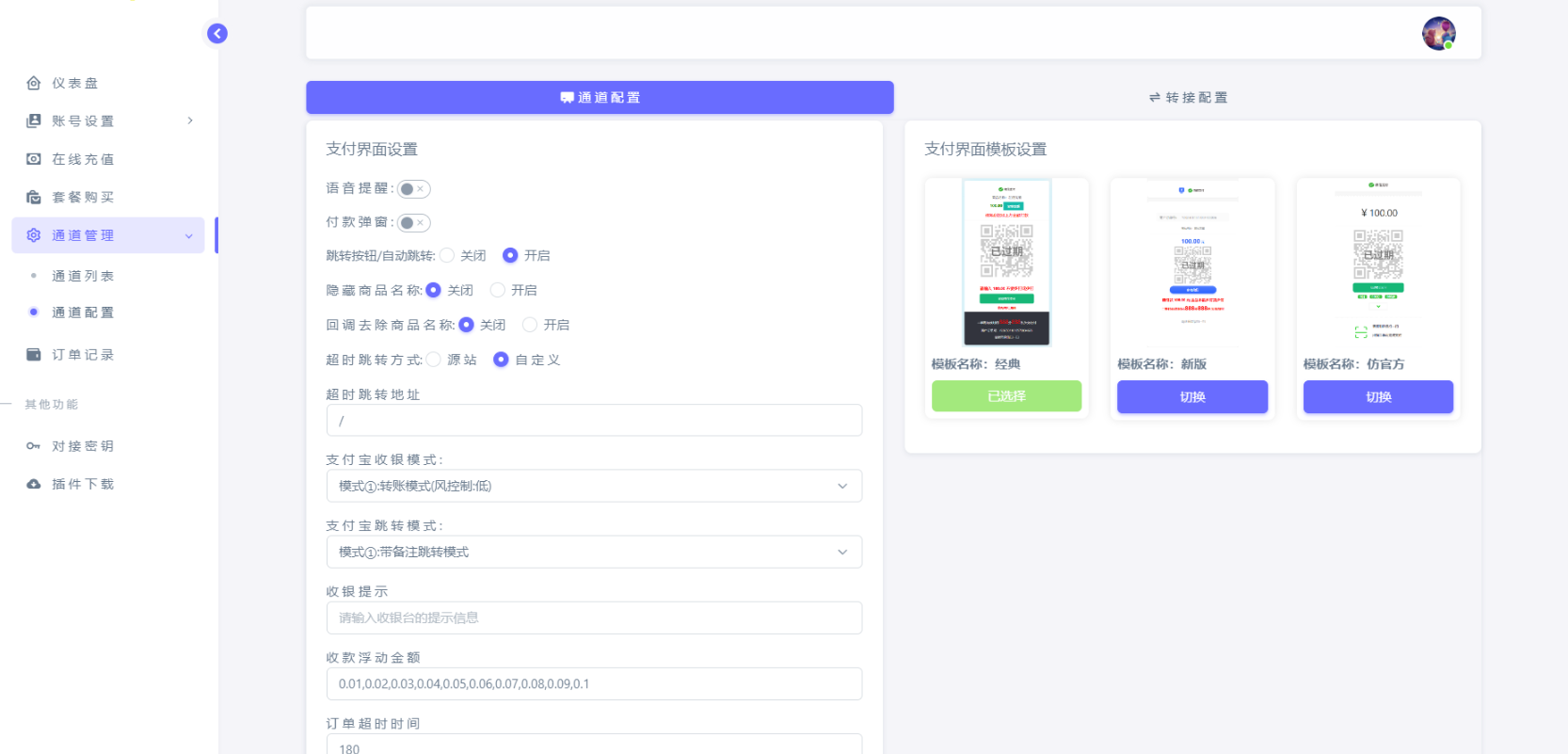
Task: Open the user avatar in top right
Action: (1438, 34)
